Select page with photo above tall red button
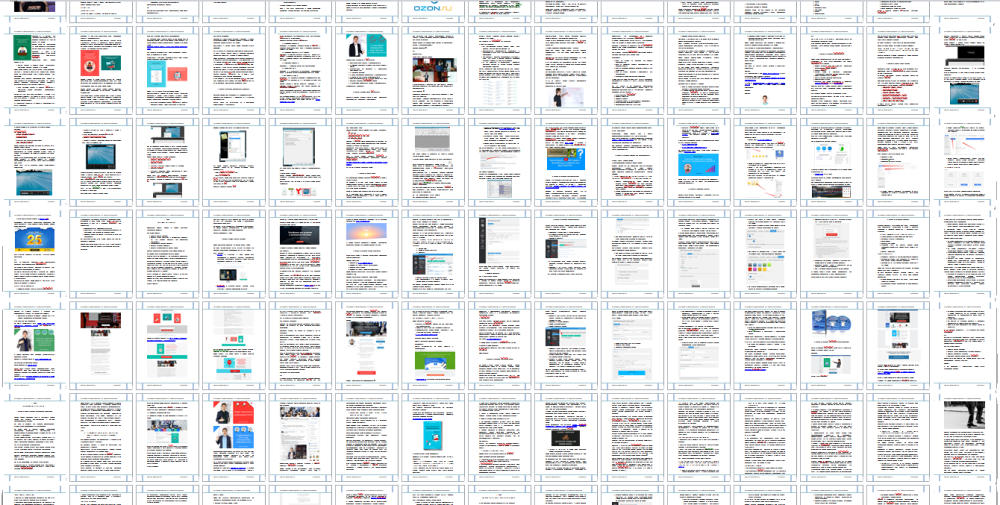The height and width of the screenshot is (505, 1000). click(365, 345)
